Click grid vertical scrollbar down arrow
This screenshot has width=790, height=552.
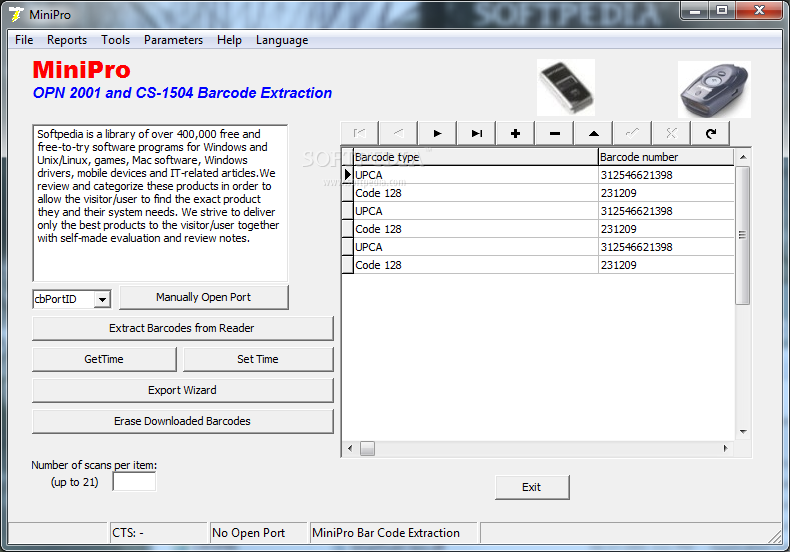[743, 432]
